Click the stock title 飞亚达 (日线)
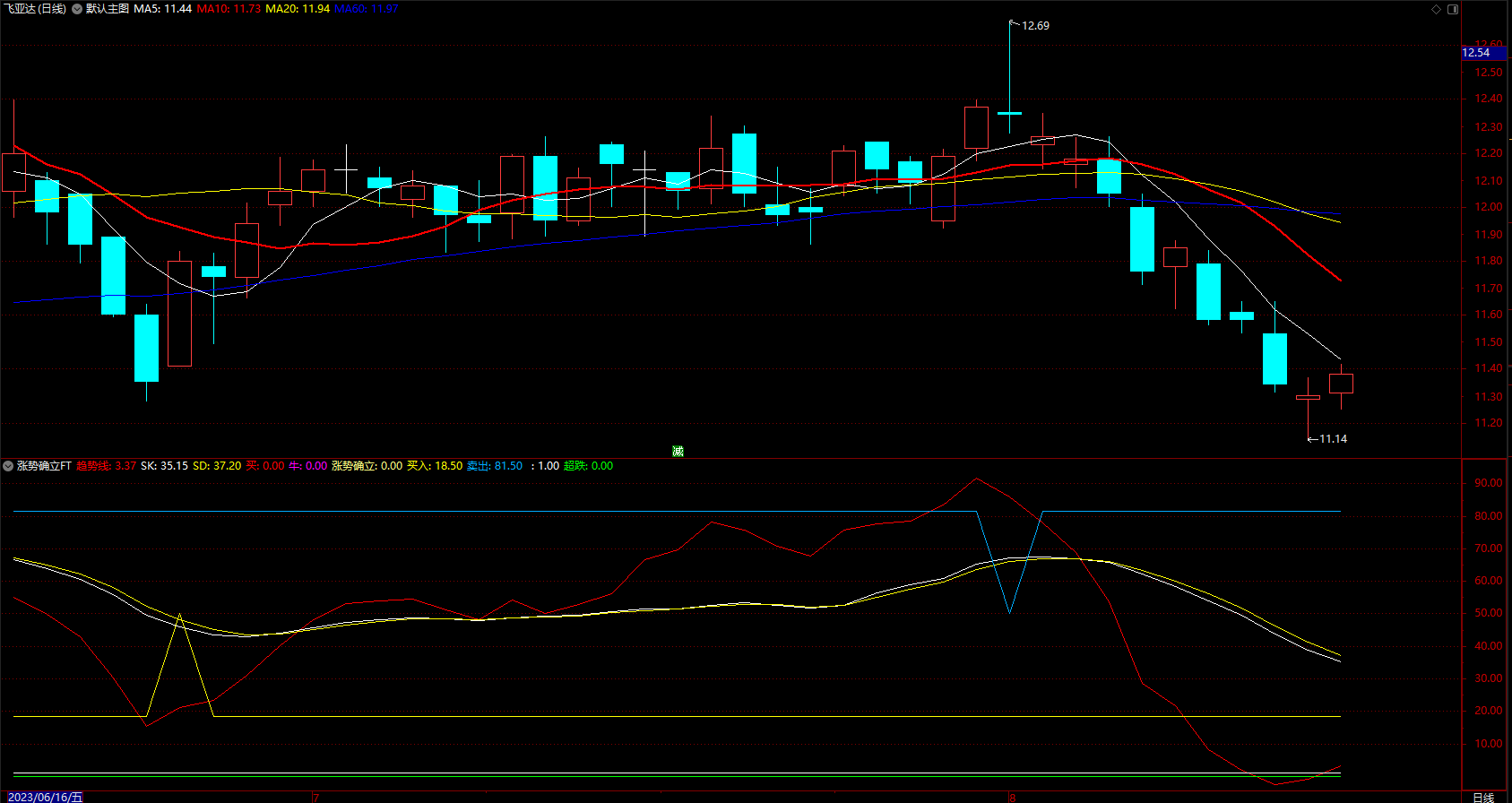Screen dimensions: 1512x803 click(35, 9)
